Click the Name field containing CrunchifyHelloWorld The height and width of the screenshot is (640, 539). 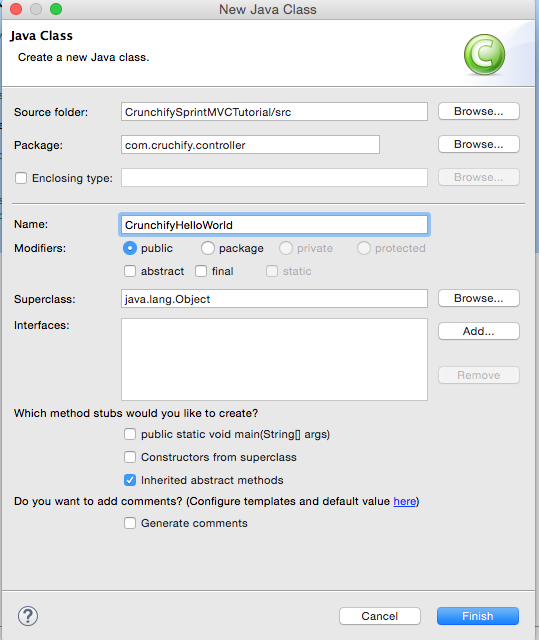coord(274,224)
